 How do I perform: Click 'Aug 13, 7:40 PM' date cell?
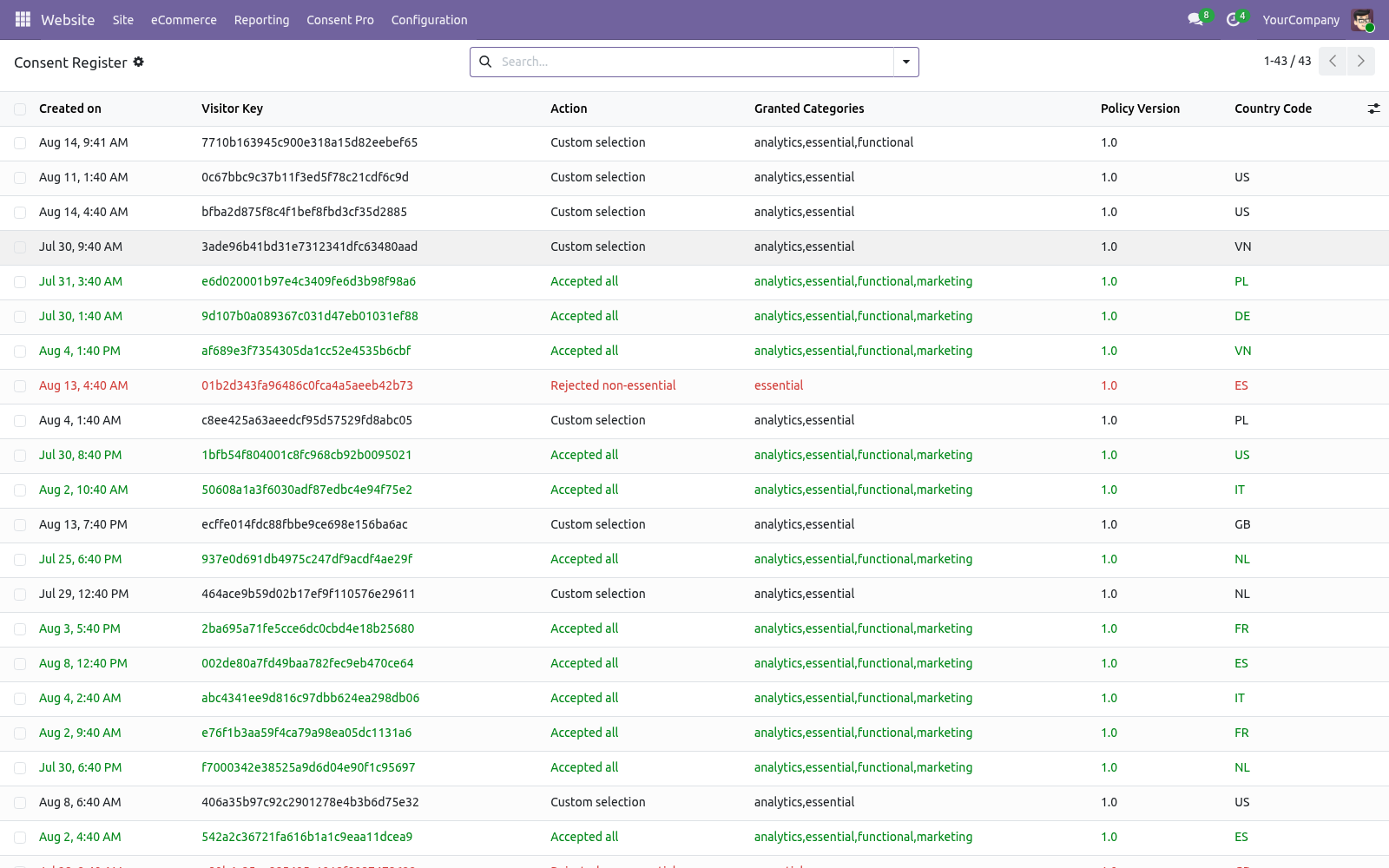tap(83, 524)
